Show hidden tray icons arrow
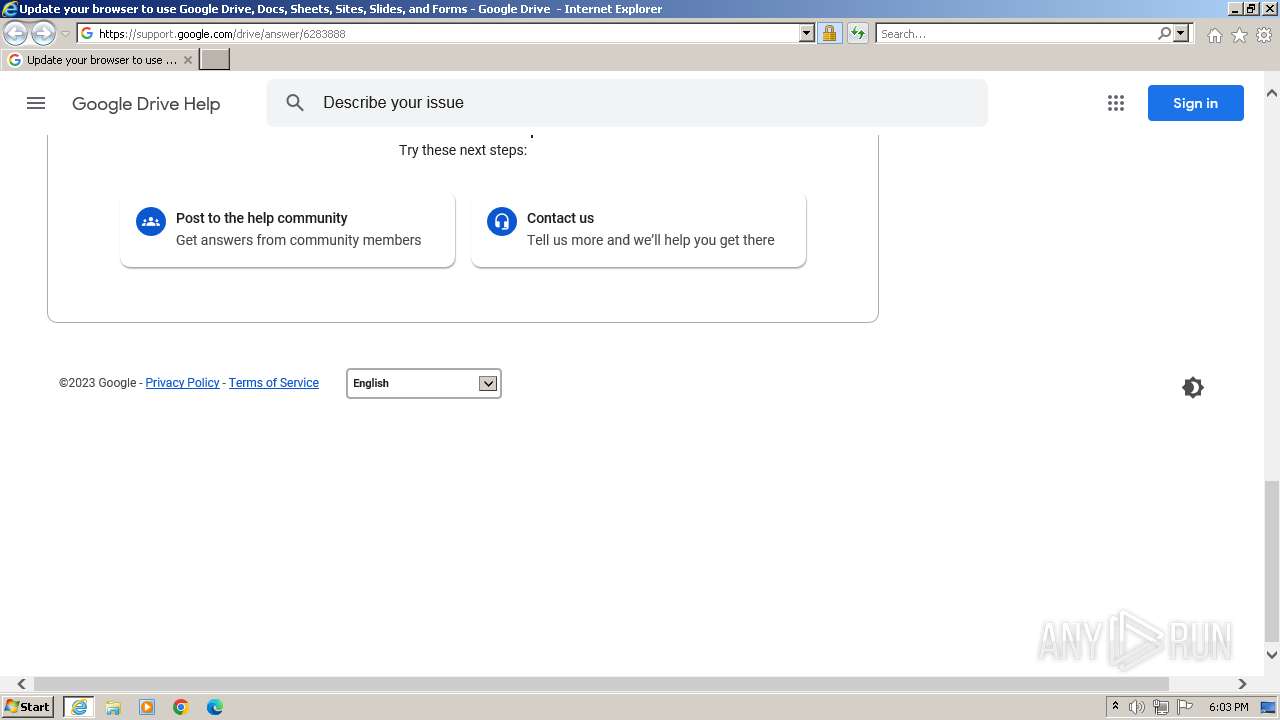 coord(1115,707)
